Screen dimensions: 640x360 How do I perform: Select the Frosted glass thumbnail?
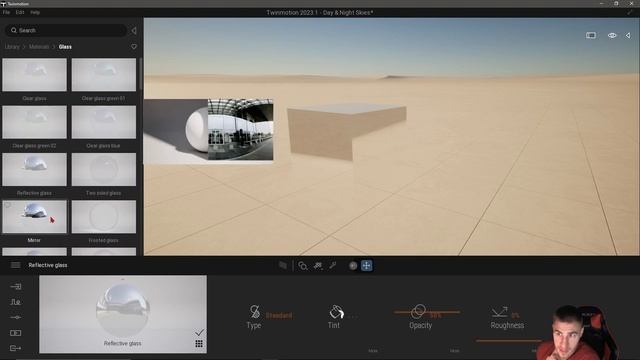(104, 217)
